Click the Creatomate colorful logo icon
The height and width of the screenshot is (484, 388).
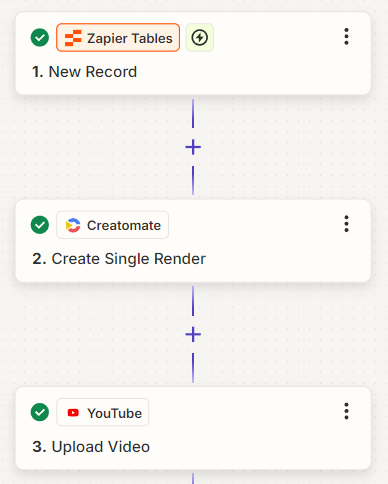click(73, 225)
